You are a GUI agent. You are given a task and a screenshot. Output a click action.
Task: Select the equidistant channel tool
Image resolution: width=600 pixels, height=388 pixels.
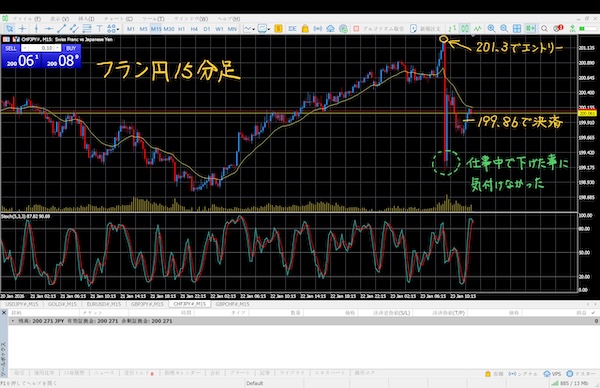74,29
